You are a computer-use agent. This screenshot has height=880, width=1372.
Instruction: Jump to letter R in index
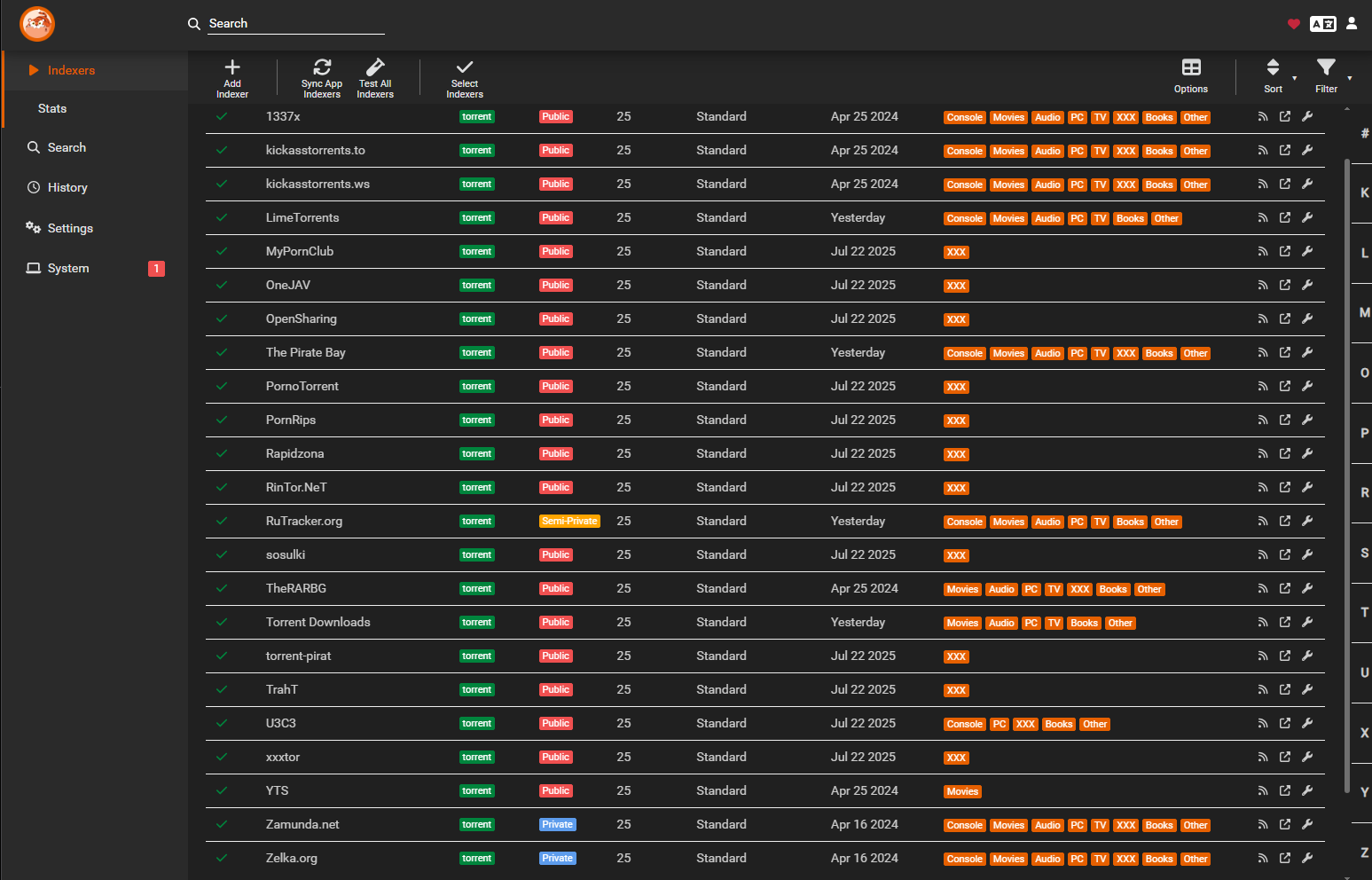point(1364,492)
